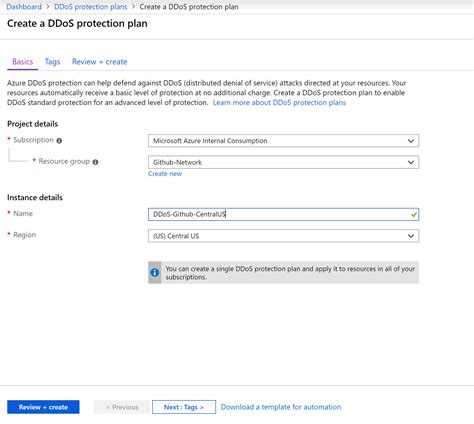
Task: Click the Resource group label
Action: pyautogui.click(x=64, y=161)
